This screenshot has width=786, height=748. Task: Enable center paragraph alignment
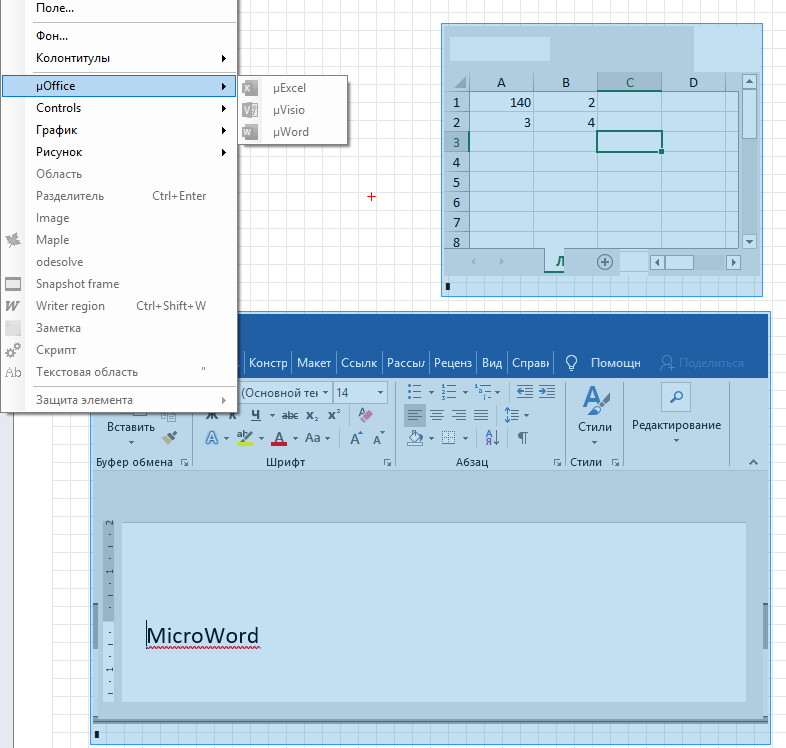click(x=437, y=415)
